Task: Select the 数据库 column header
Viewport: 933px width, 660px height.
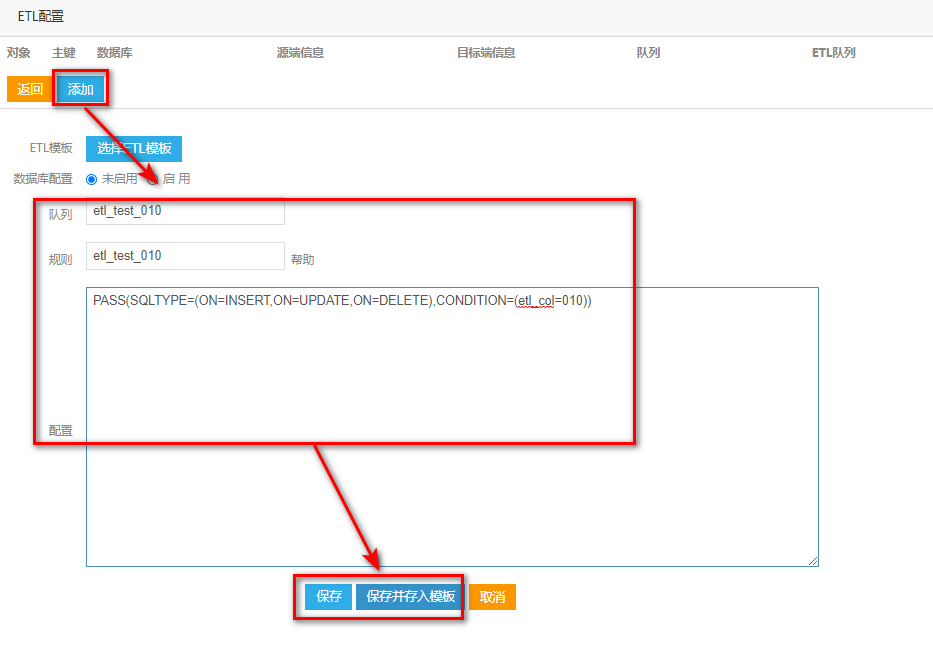Action: click(114, 53)
